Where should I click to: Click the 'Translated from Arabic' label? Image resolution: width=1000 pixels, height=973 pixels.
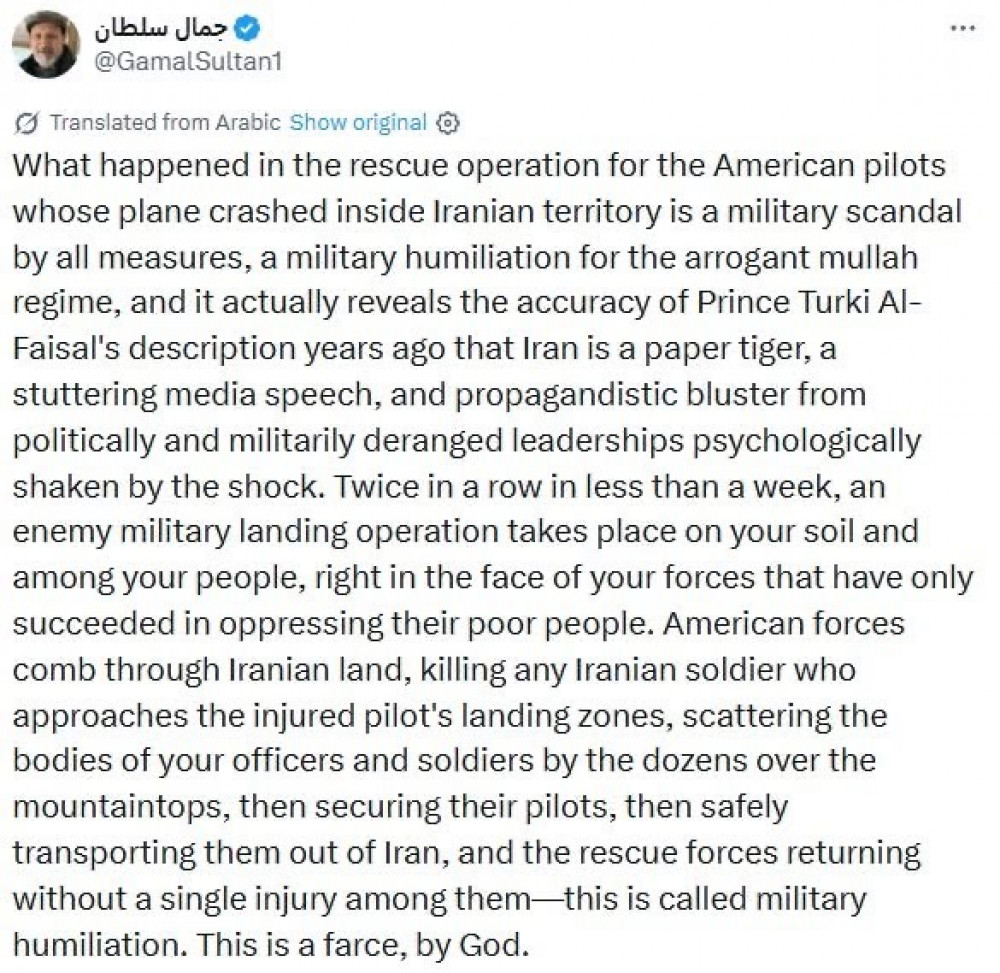165,123
